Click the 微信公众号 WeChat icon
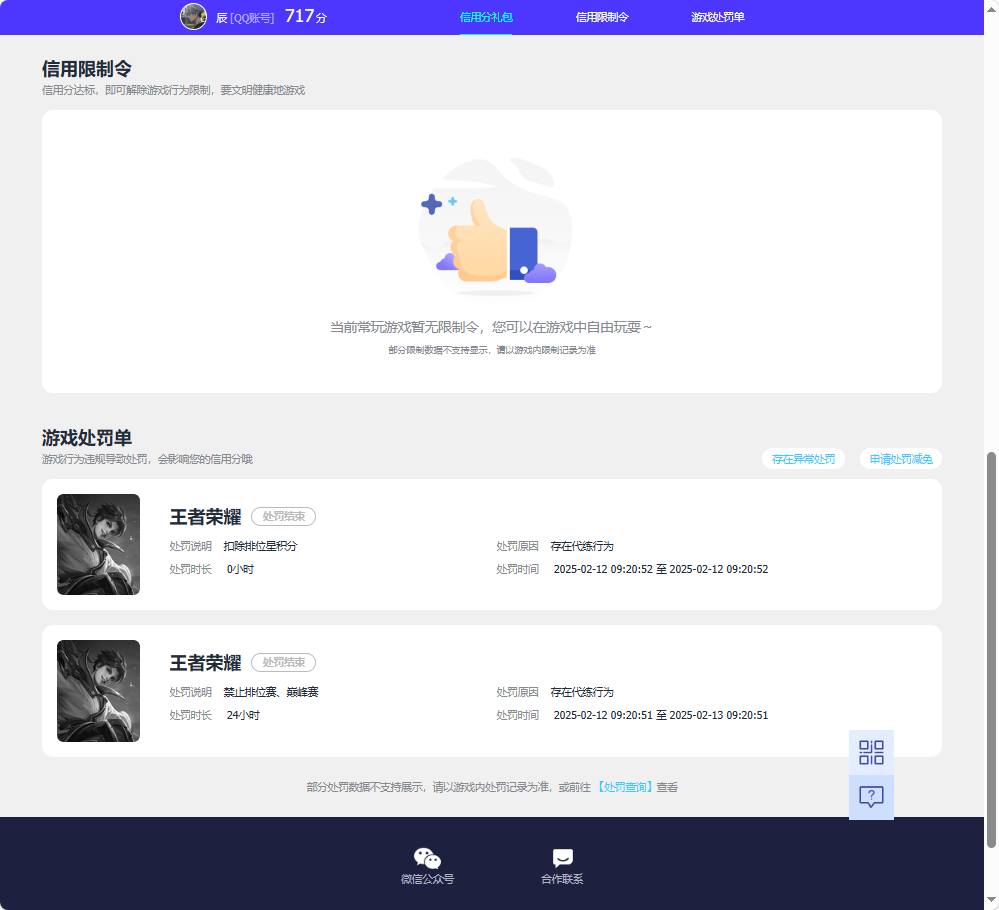 click(x=428, y=858)
